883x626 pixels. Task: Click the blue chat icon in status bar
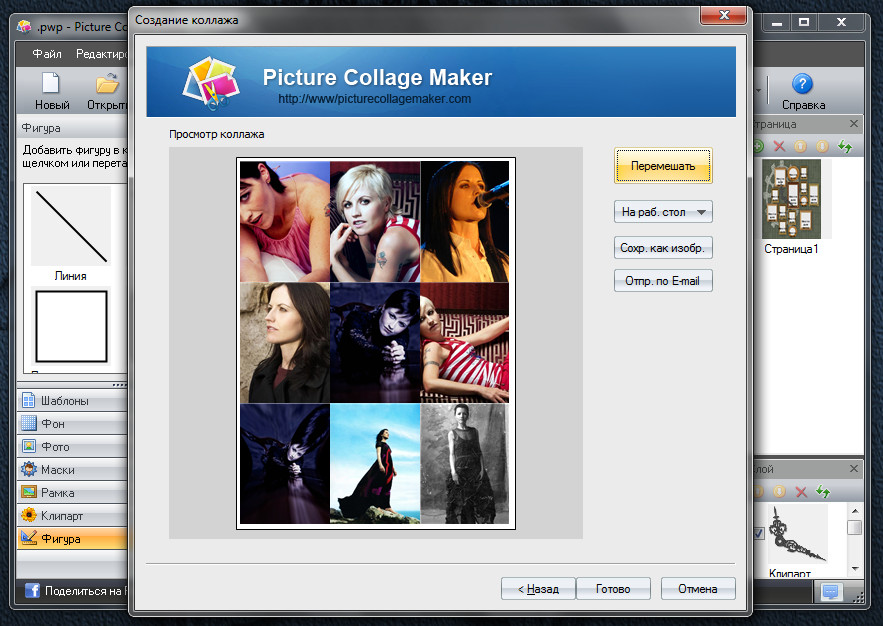tap(830, 591)
